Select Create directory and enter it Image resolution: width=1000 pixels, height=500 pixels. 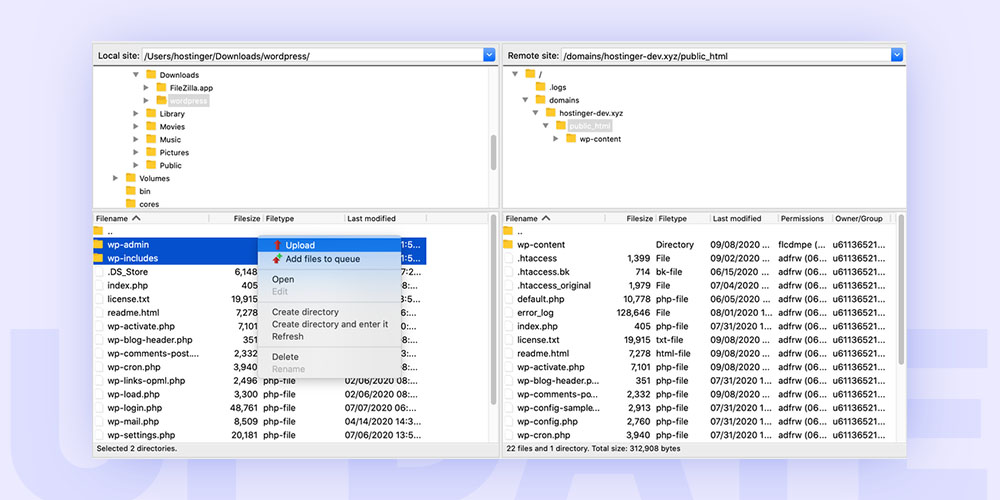pos(329,324)
